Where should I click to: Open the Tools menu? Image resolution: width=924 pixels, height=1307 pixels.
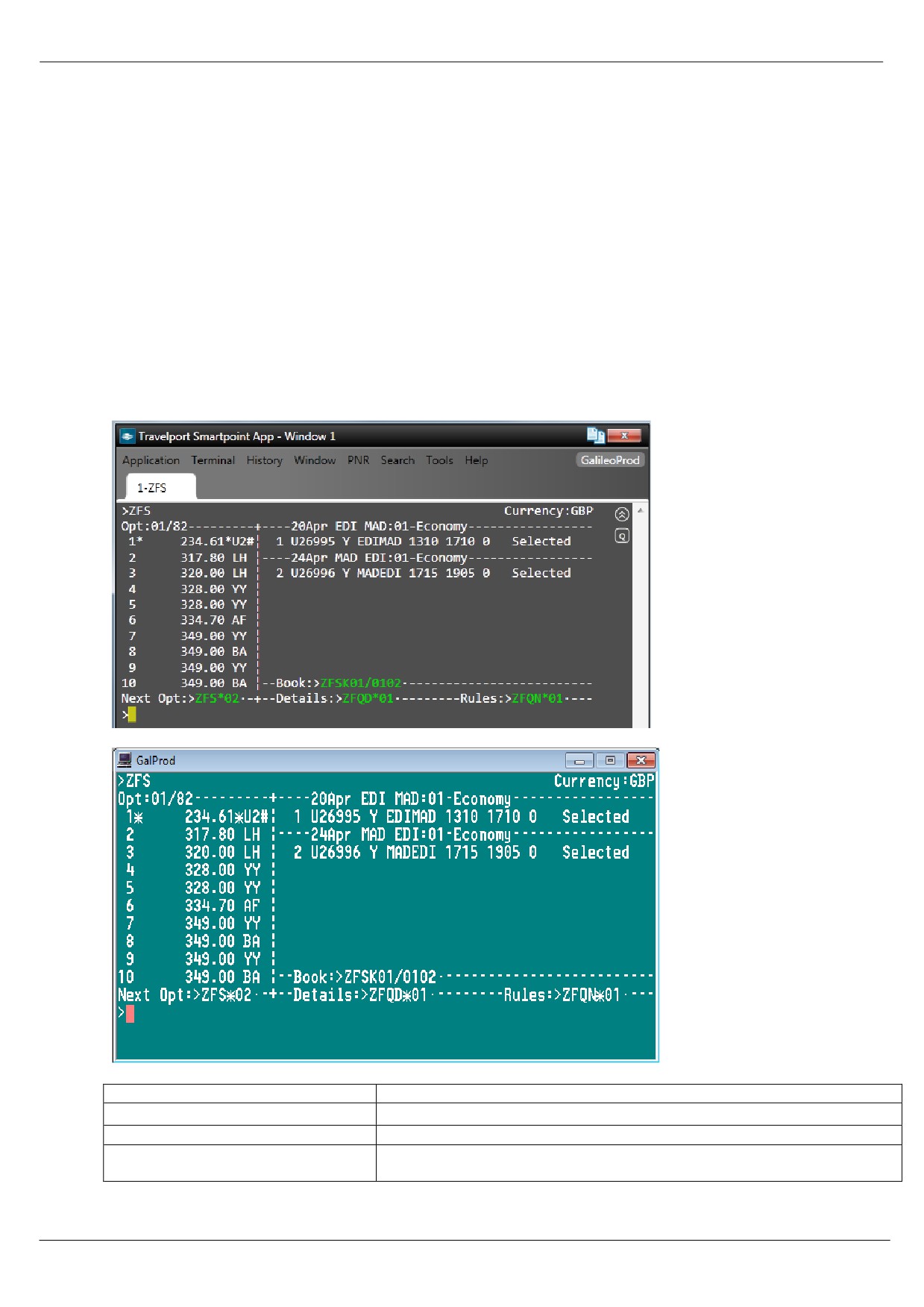tap(439, 460)
